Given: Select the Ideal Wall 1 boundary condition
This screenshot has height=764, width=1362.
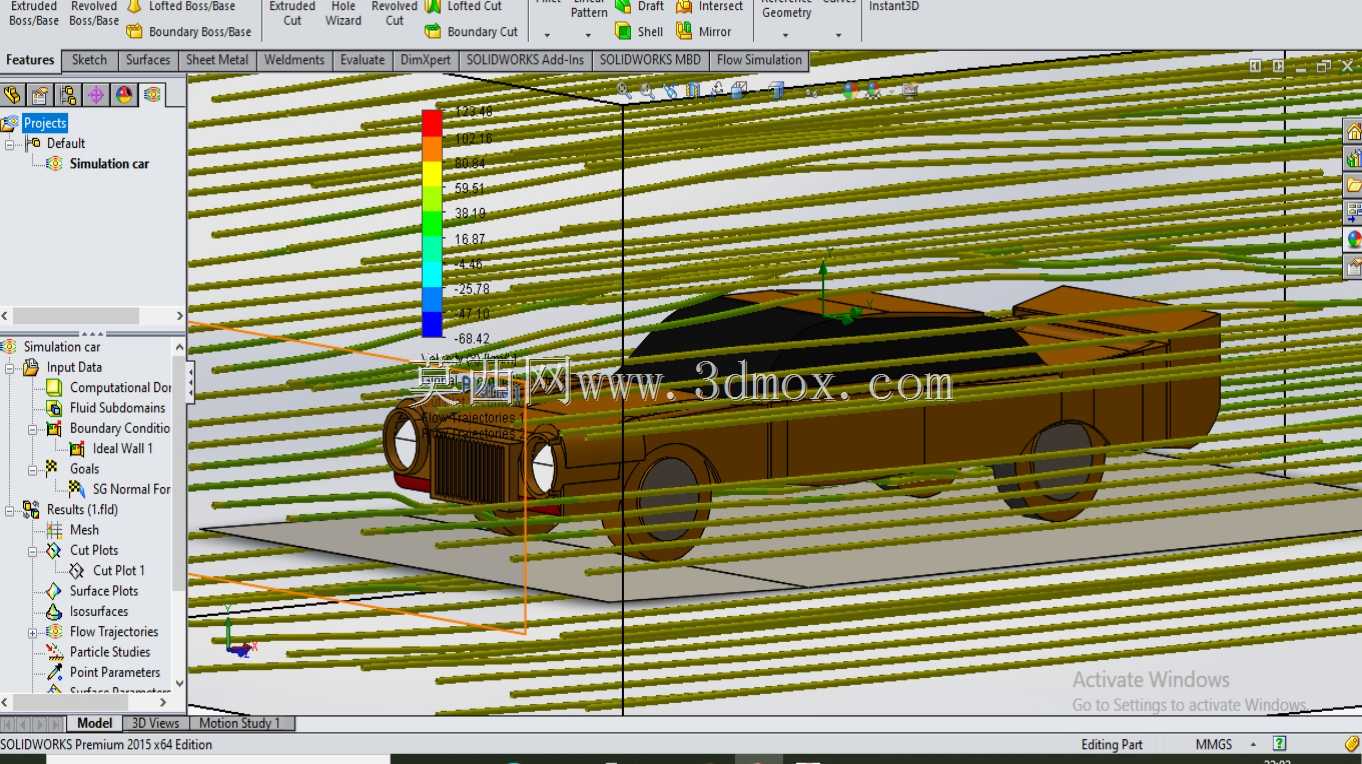Looking at the screenshot, I should 111,449.
